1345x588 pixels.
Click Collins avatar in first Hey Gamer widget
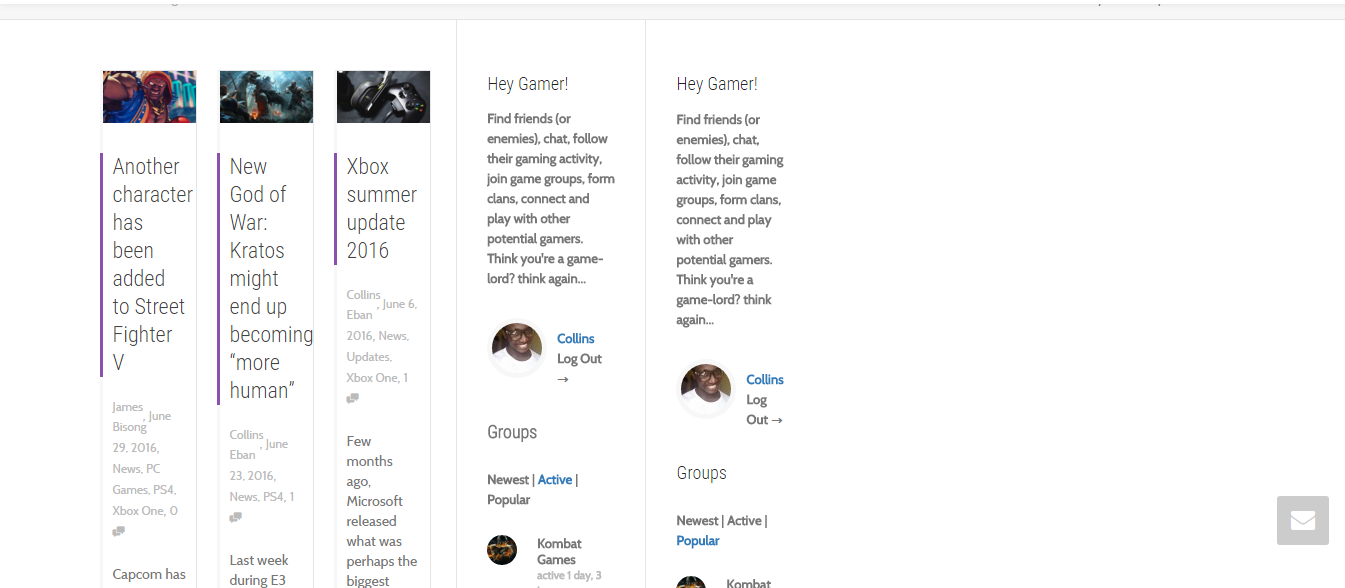[517, 348]
